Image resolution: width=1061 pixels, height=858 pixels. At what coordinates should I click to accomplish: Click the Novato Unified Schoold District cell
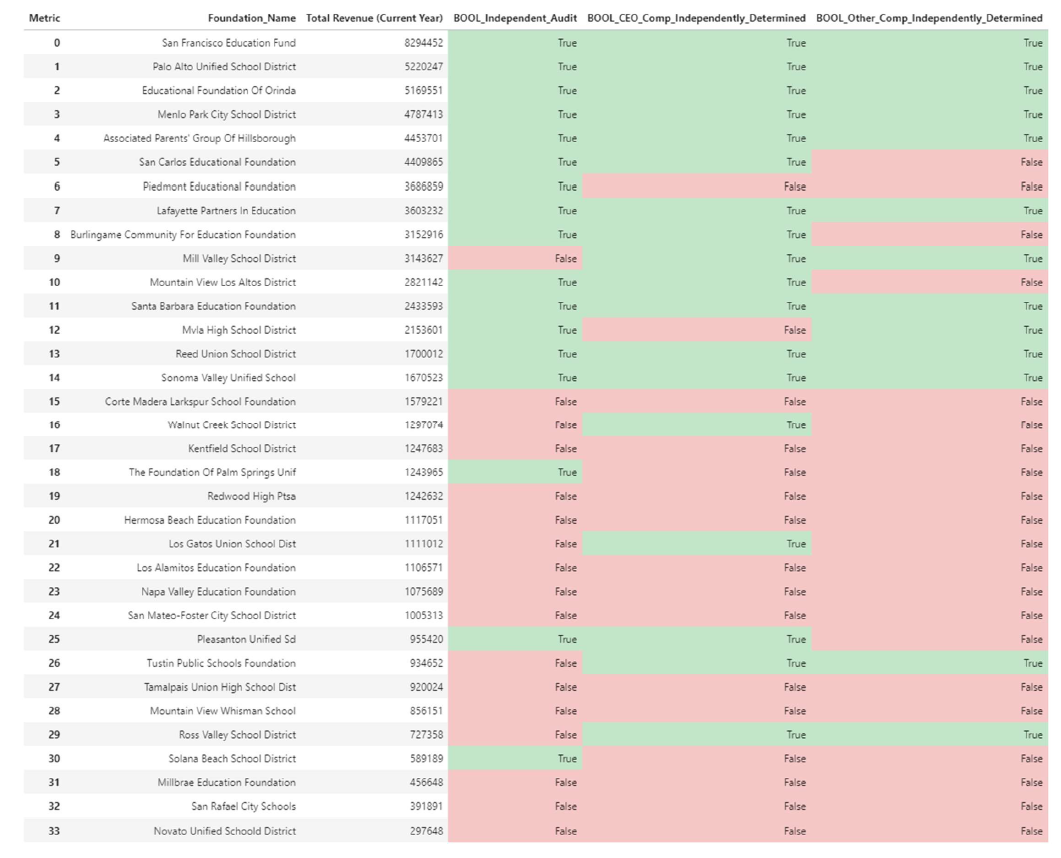pos(225,831)
